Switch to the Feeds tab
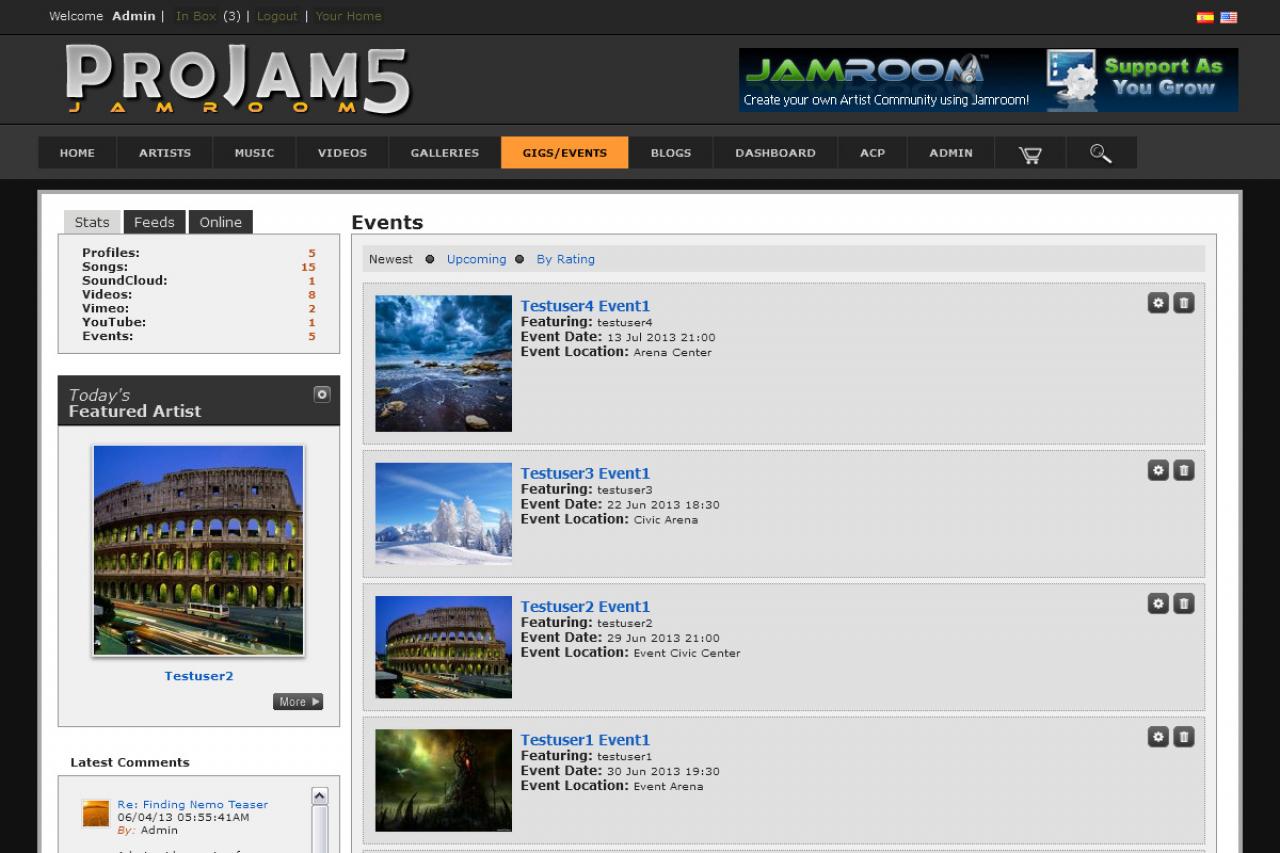1280x853 pixels. 154,222
